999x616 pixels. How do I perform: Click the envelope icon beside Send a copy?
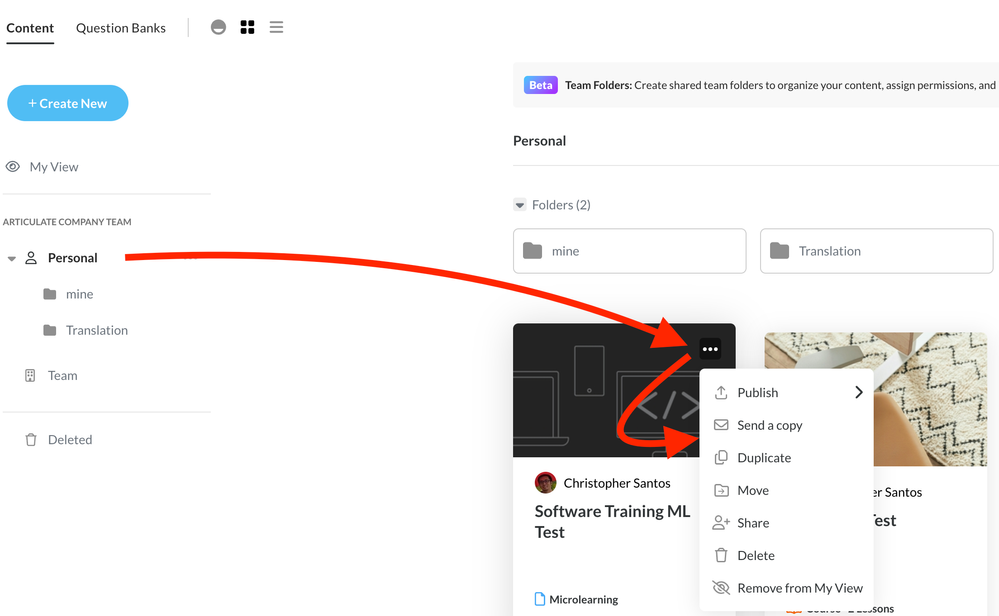tap(721, 425)
